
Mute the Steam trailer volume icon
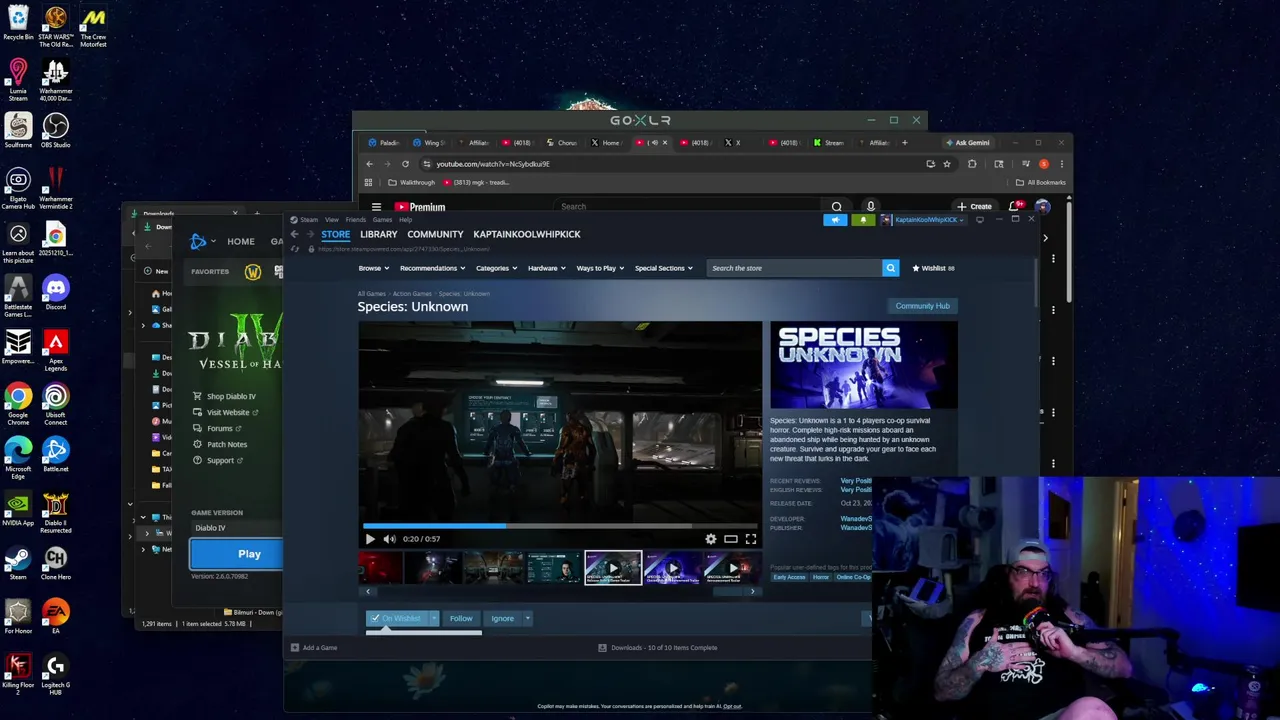pyautogui.click(x=390, y=539)
